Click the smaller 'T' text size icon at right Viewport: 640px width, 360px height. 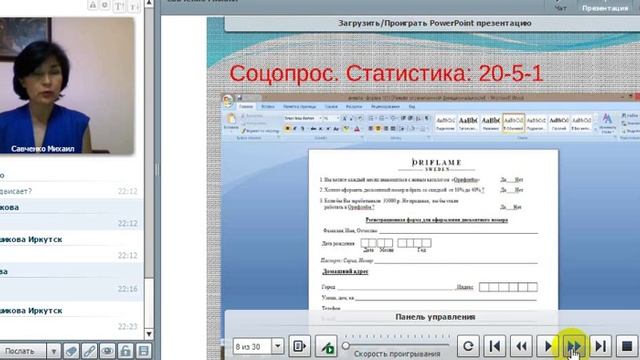coord(133,5)
